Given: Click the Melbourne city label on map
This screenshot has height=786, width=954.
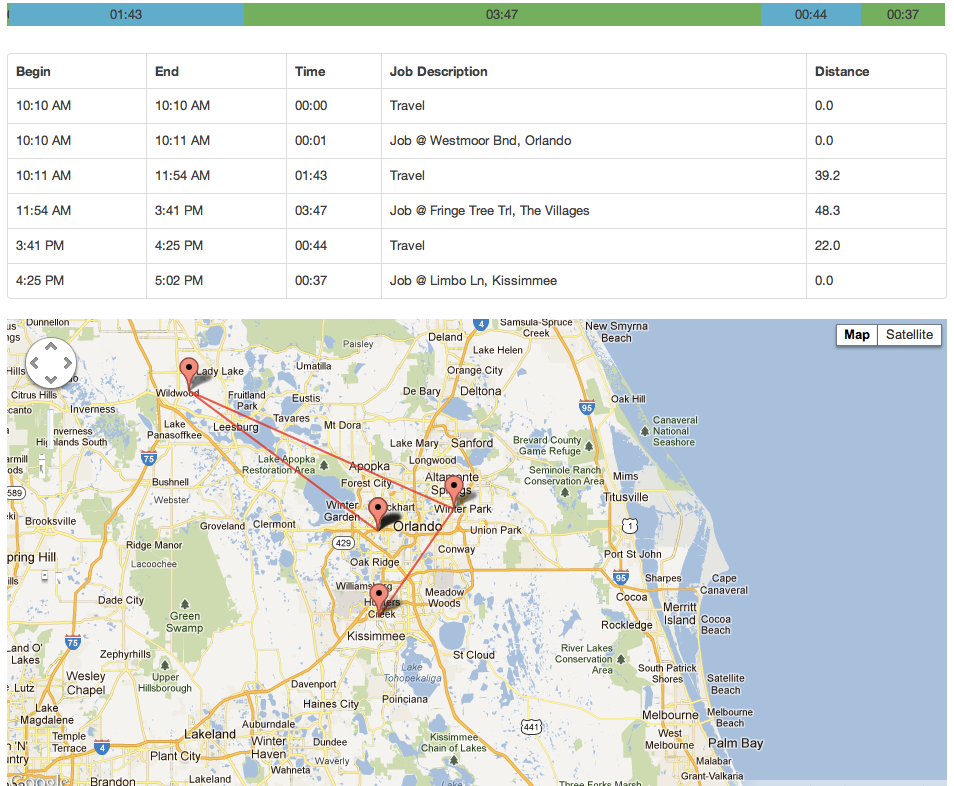Looking at the screenshot, I should pos(670,715).
